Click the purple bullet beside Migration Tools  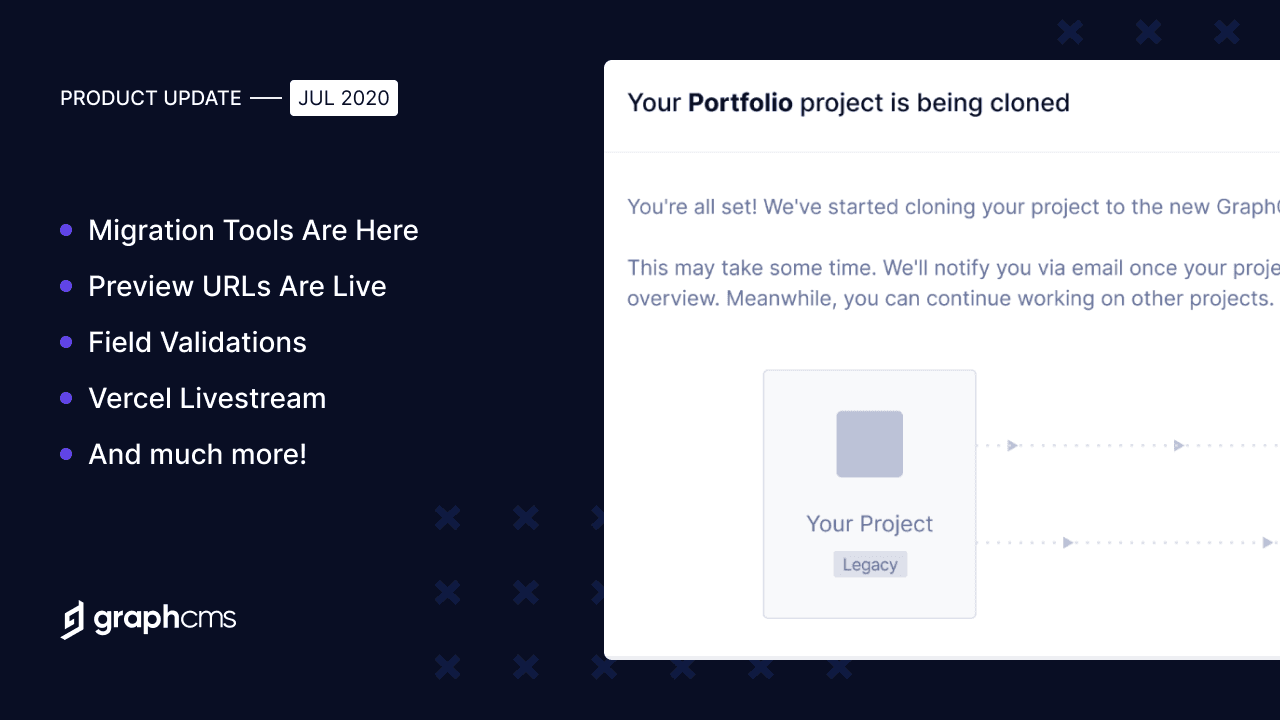coord(66,230)
